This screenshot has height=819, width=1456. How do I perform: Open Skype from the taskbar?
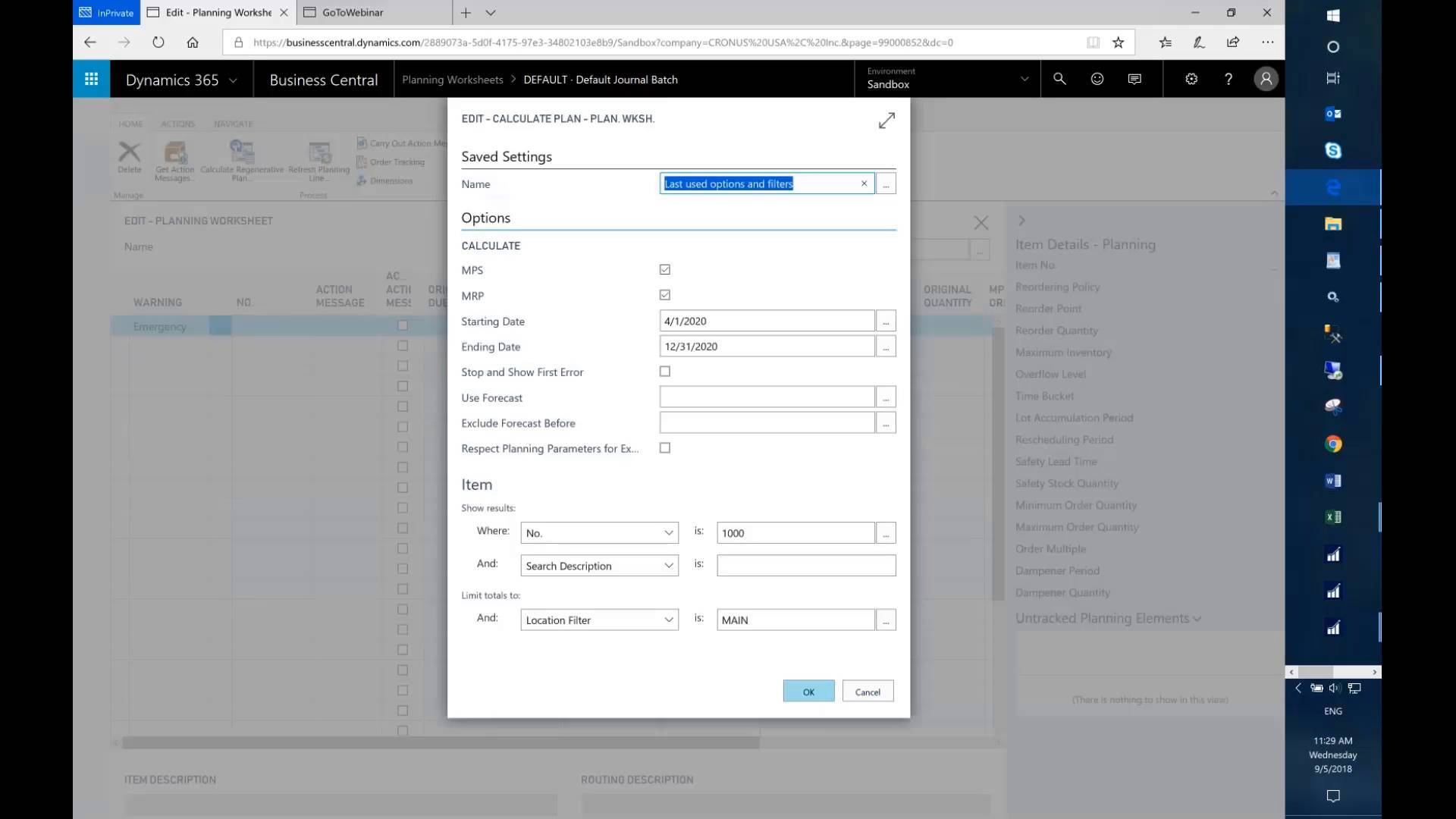[1332, 150]
